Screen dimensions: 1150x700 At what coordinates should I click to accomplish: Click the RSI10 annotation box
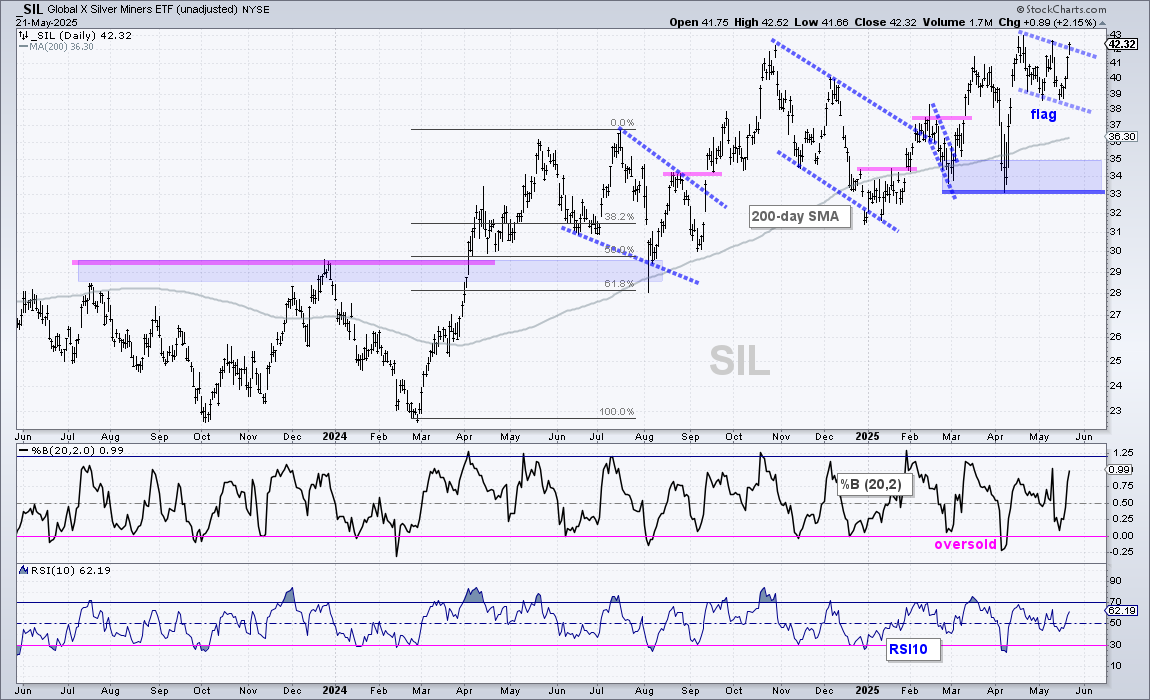[912, 649]
